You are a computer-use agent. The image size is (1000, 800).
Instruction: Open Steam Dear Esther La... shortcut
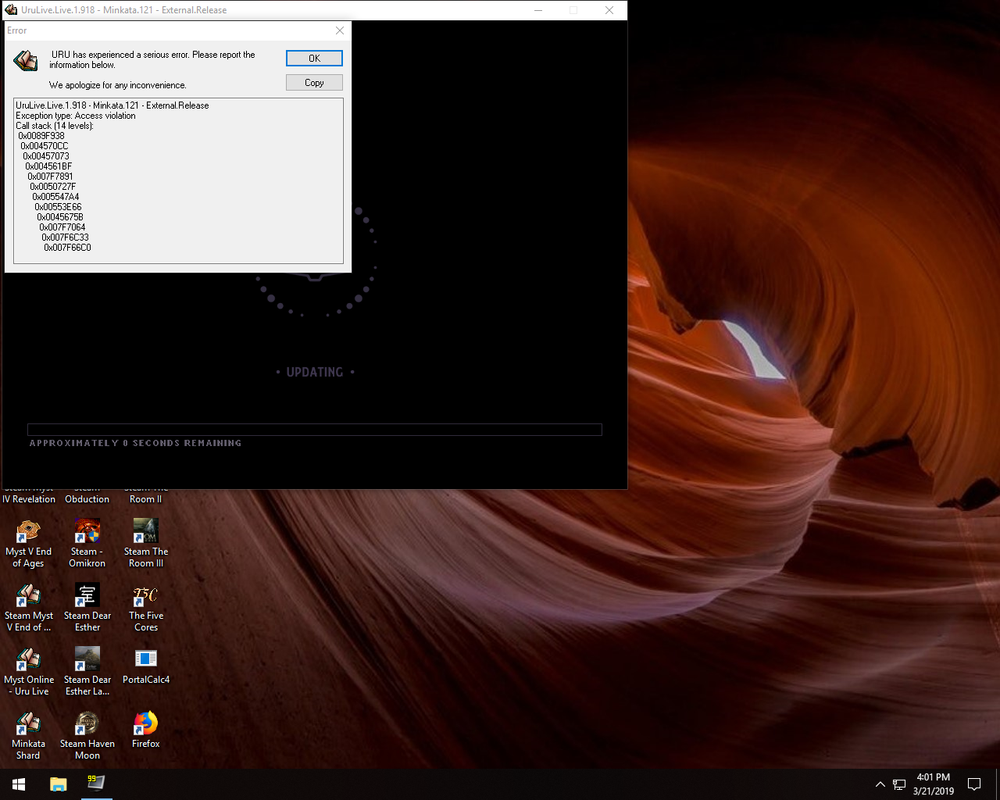tap(87, 671)
